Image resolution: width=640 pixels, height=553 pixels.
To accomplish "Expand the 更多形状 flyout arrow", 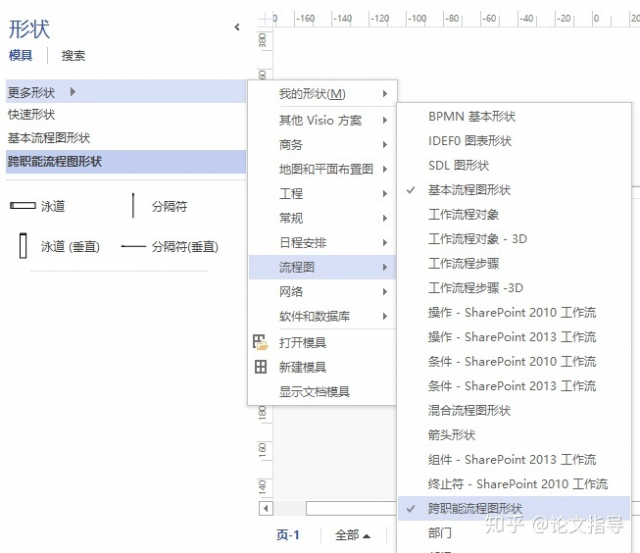I will [73, 91].
